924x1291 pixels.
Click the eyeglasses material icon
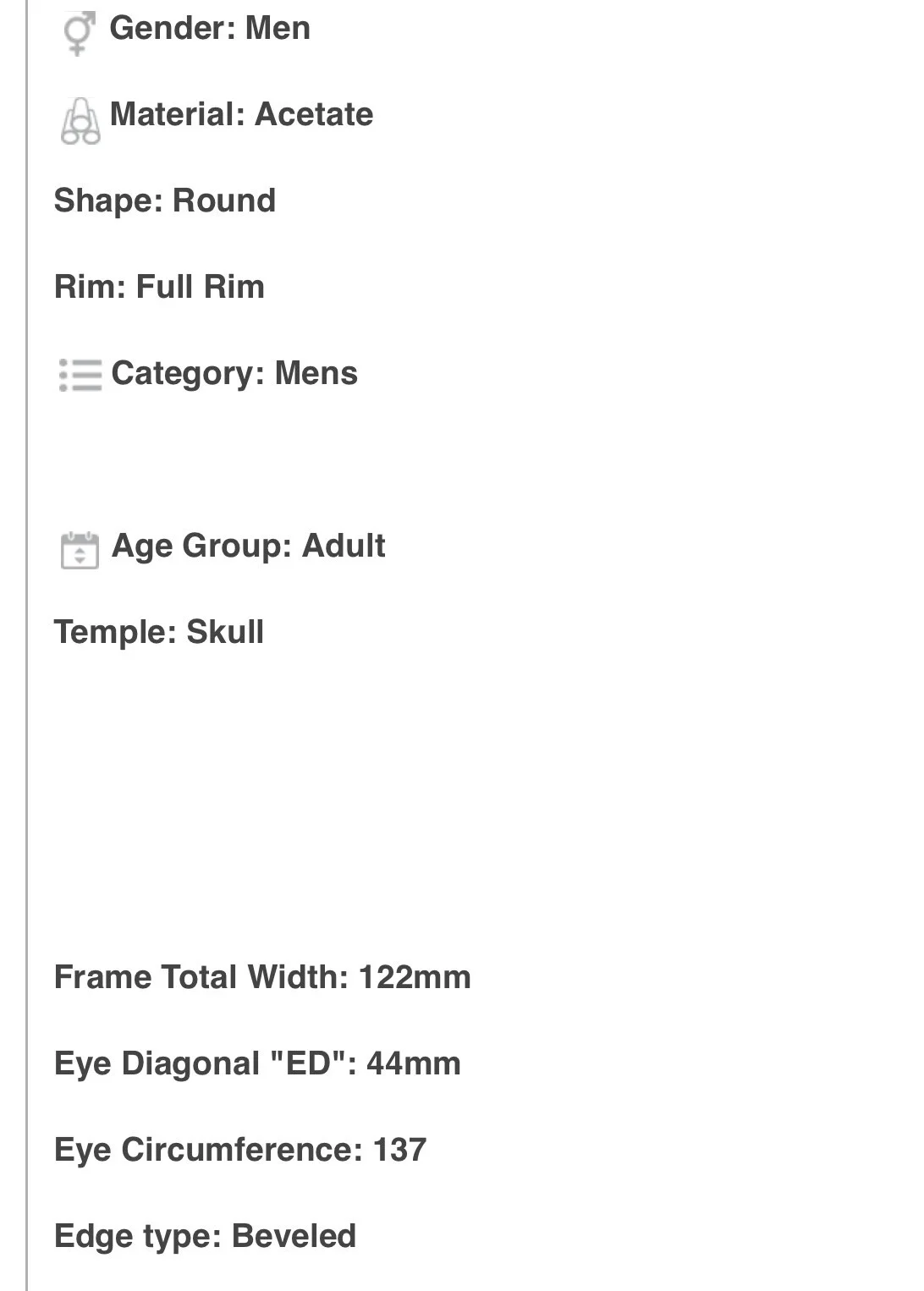click(x=80, y=121)
